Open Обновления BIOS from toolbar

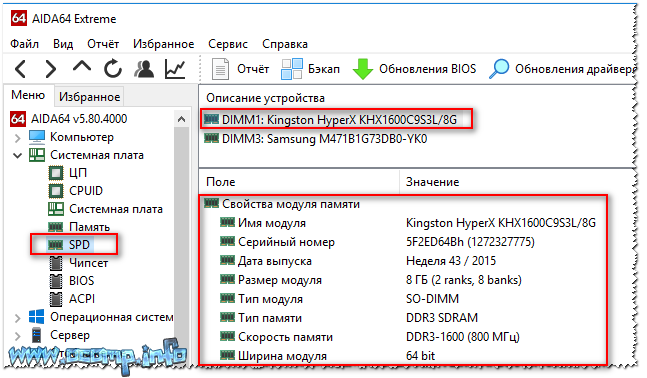(415, 69)
